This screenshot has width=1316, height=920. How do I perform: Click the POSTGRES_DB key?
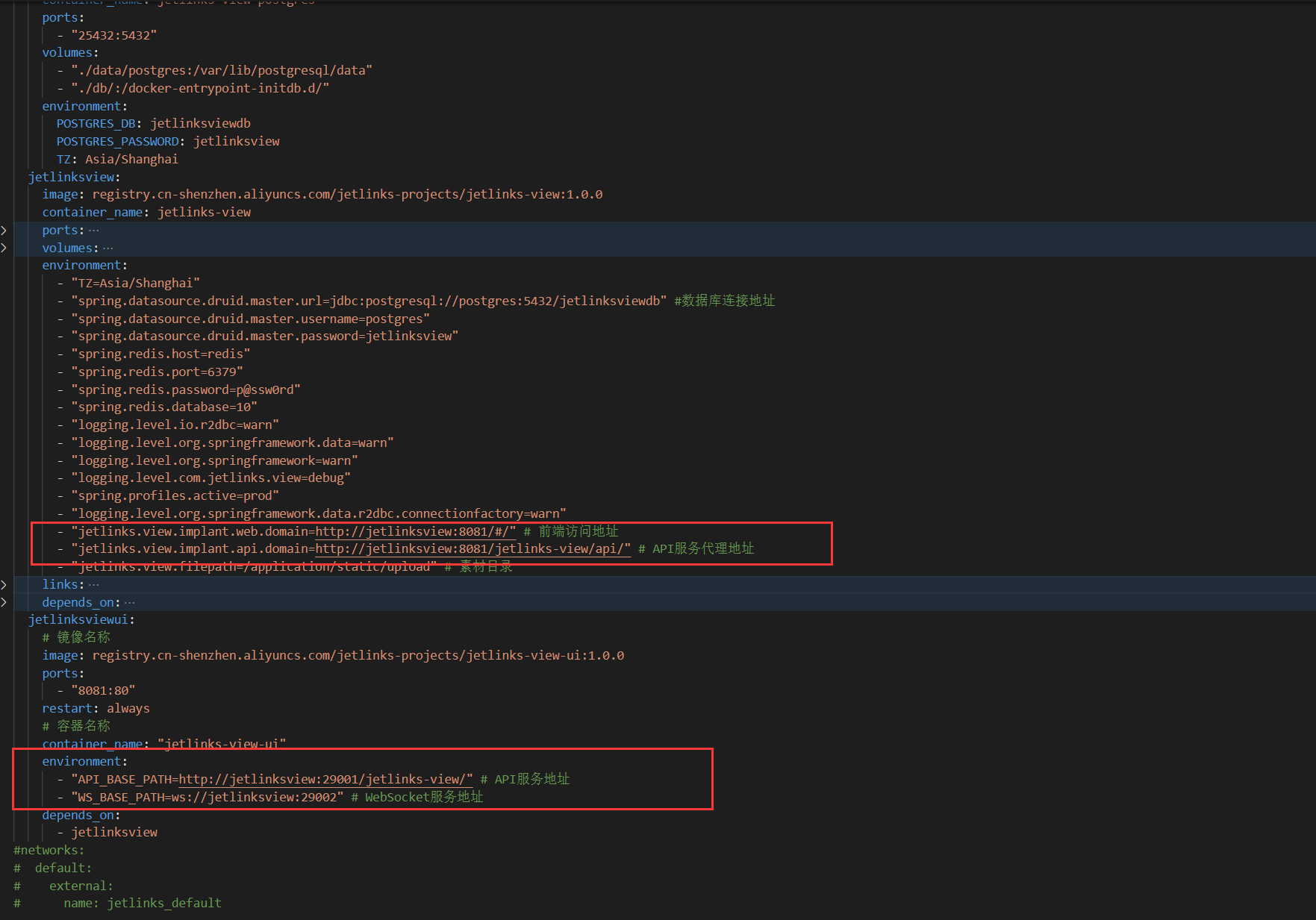[96, 124]
